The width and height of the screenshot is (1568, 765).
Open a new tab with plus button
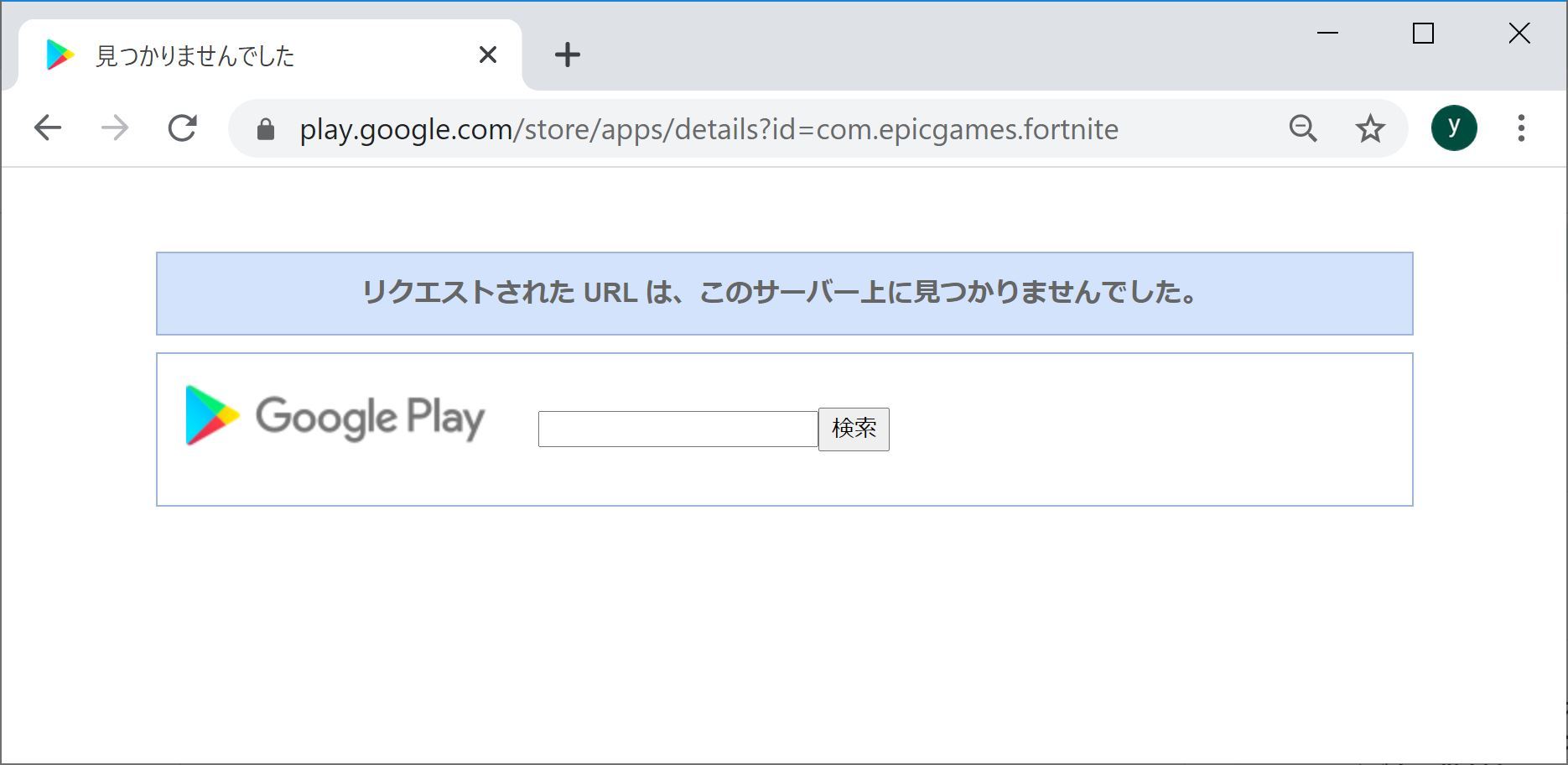[x=568, y=55]
